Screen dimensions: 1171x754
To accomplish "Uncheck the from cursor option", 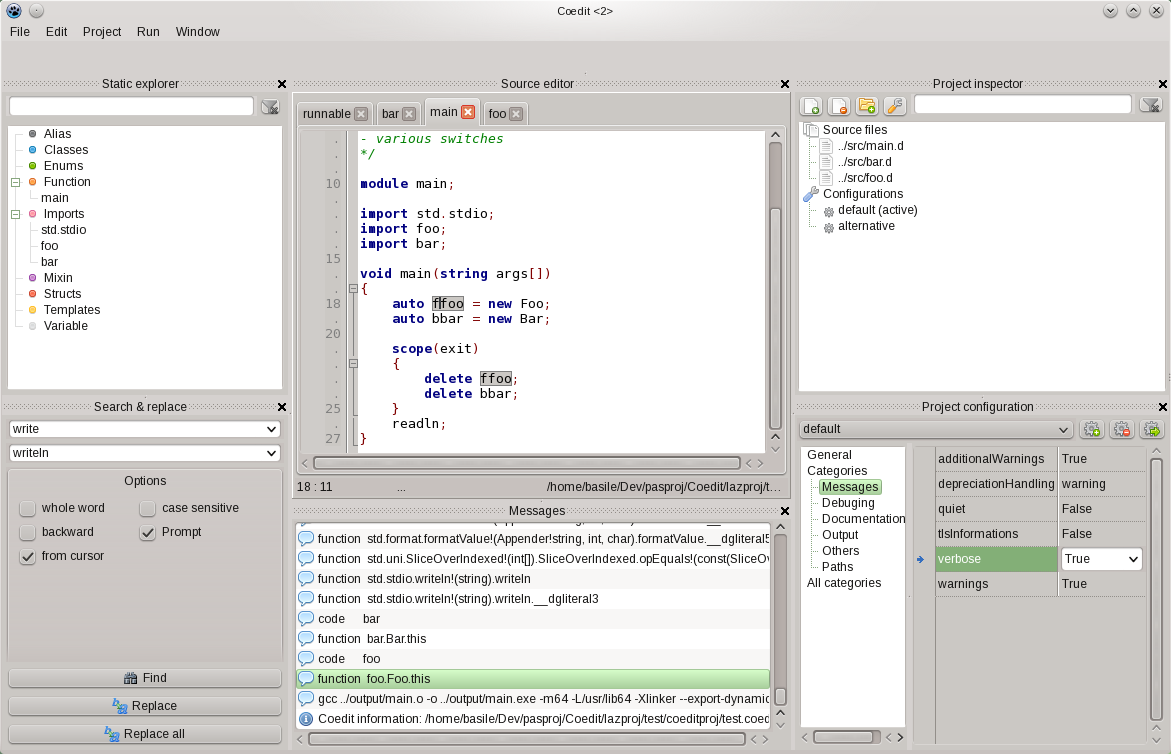I will [27, 556].
